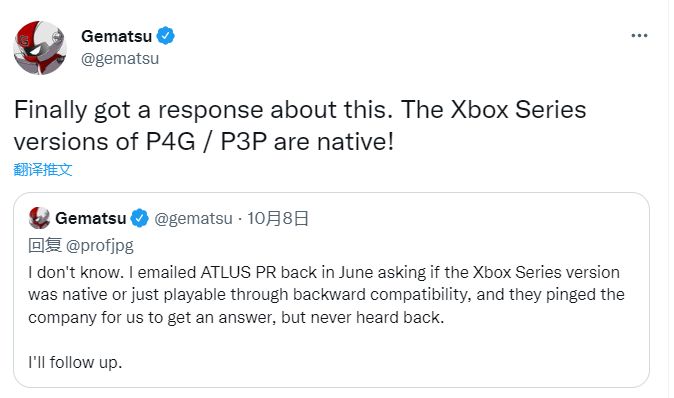
Task: Click the "backward compatibility" line in the quoted tweet
Action: [326, 295]
